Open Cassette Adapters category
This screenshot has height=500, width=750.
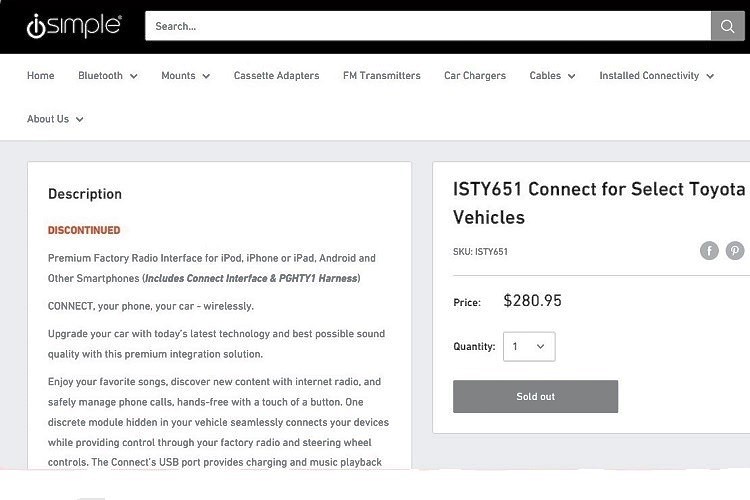pyautogui.click(x=276, y=76)
